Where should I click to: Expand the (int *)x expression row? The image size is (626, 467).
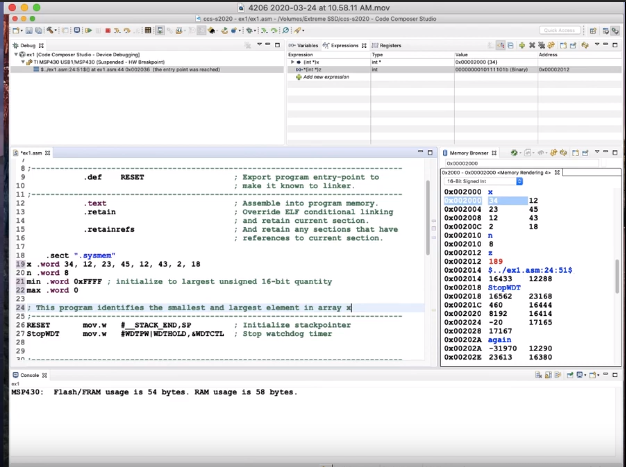(292, 62)
